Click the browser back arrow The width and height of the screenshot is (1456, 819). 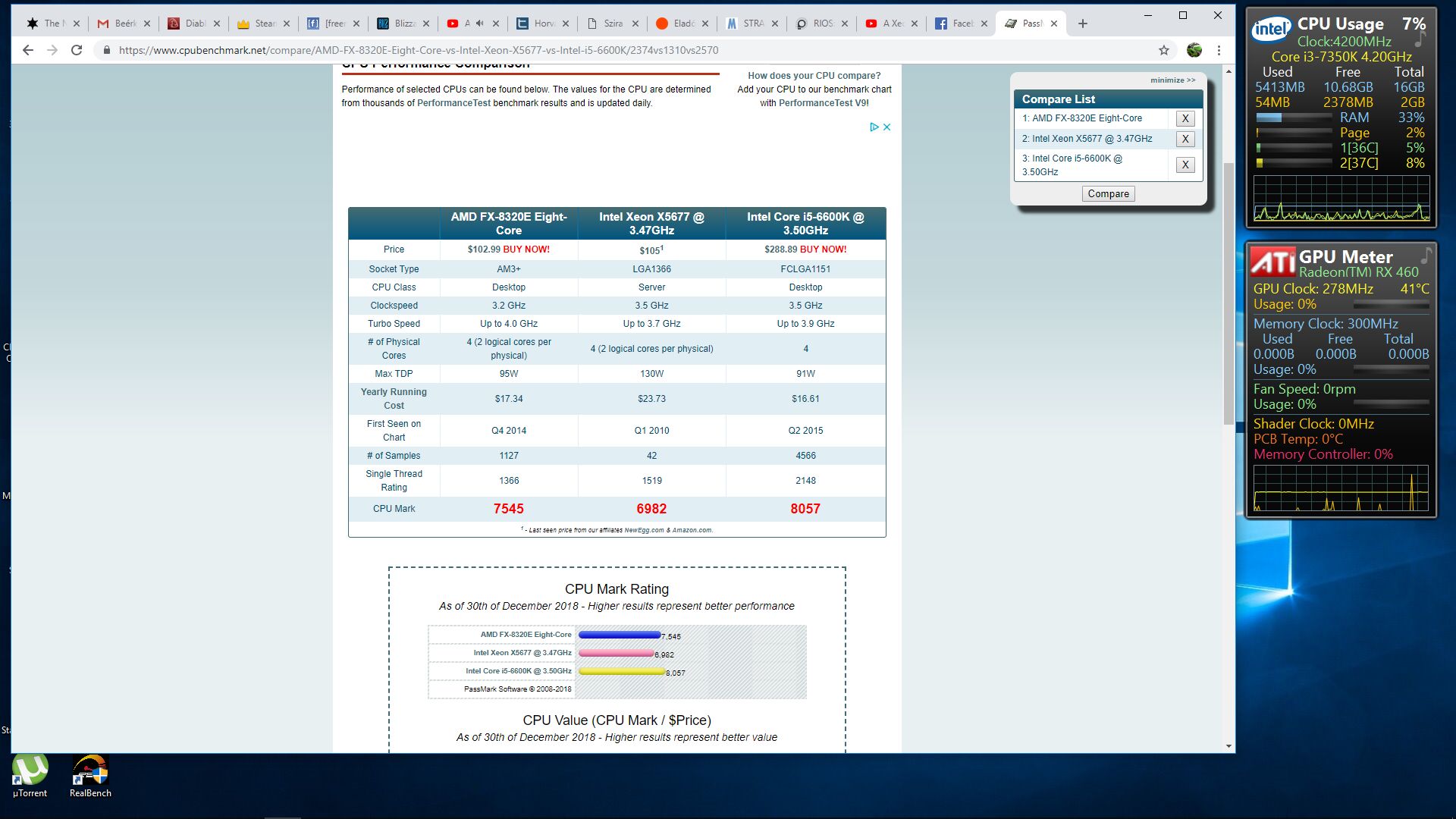click(x=28, y=50)
